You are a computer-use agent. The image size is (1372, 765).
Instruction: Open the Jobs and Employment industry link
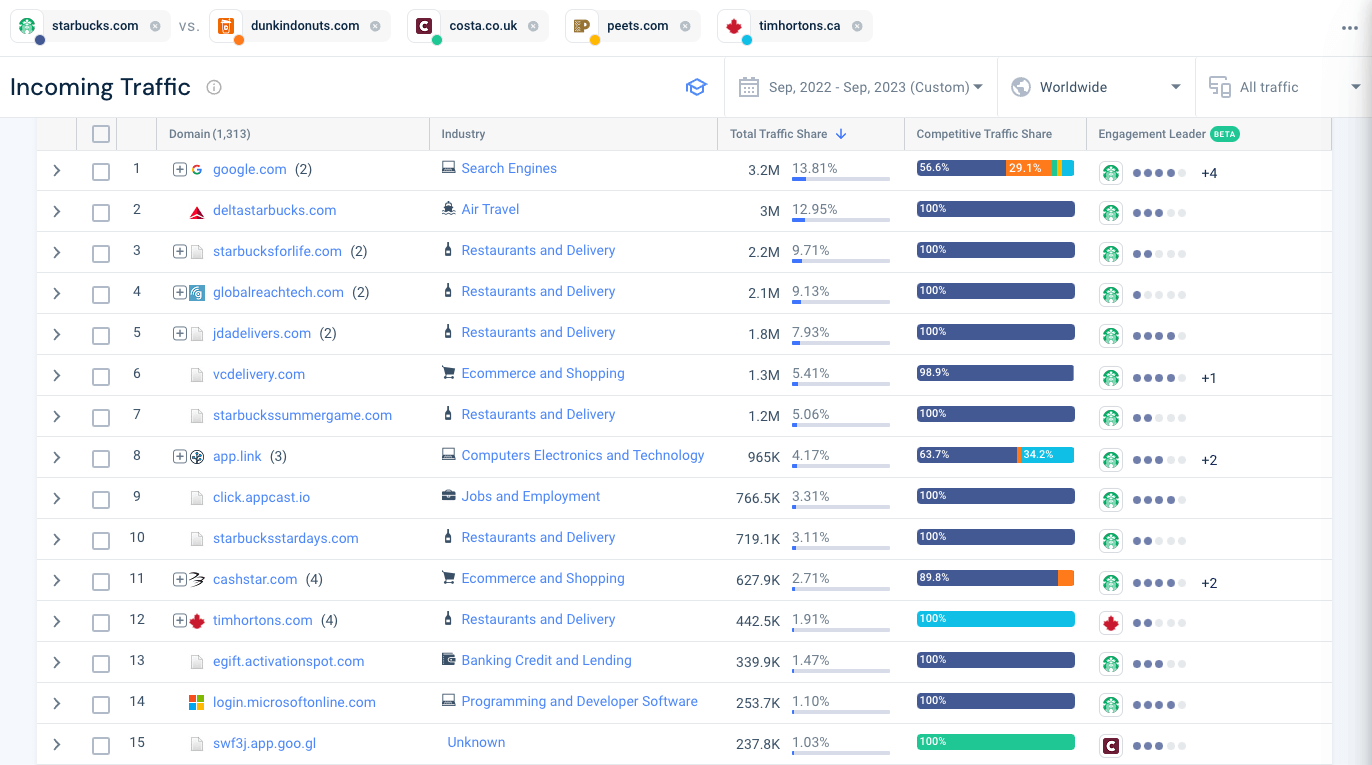click(x=531, y=497)
